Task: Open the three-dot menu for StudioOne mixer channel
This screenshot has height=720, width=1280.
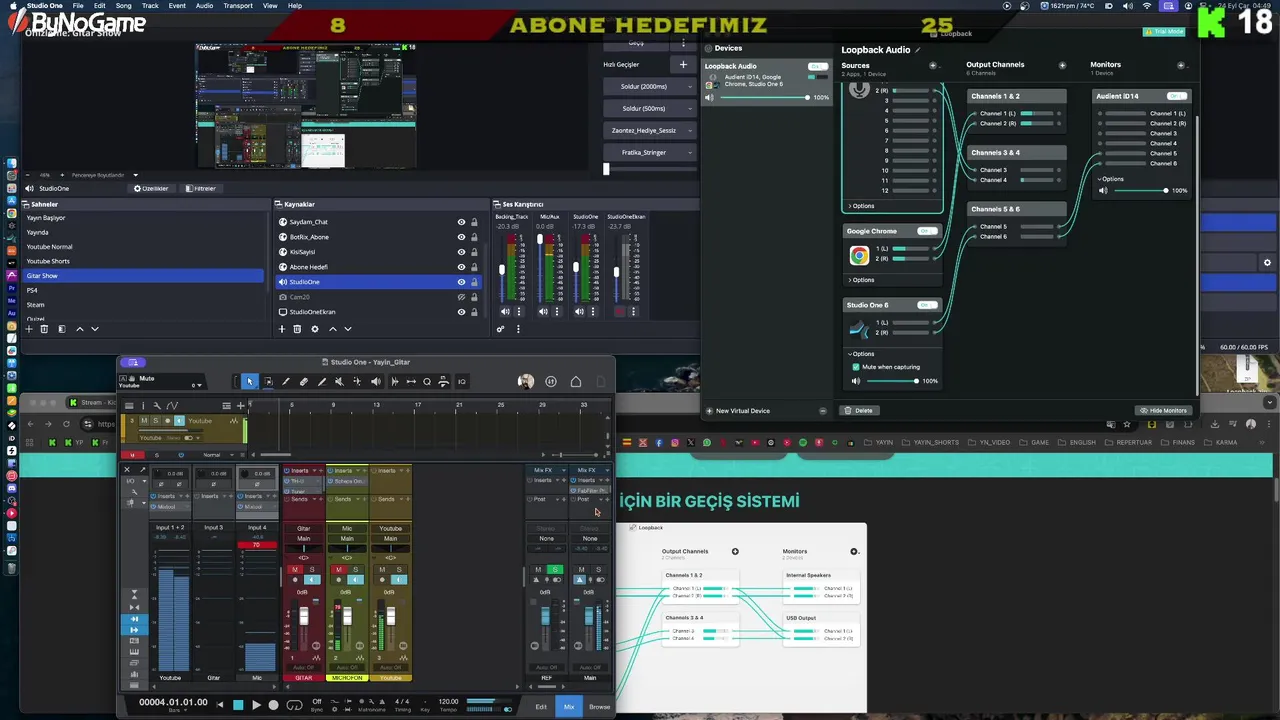Action: (593, 312)
